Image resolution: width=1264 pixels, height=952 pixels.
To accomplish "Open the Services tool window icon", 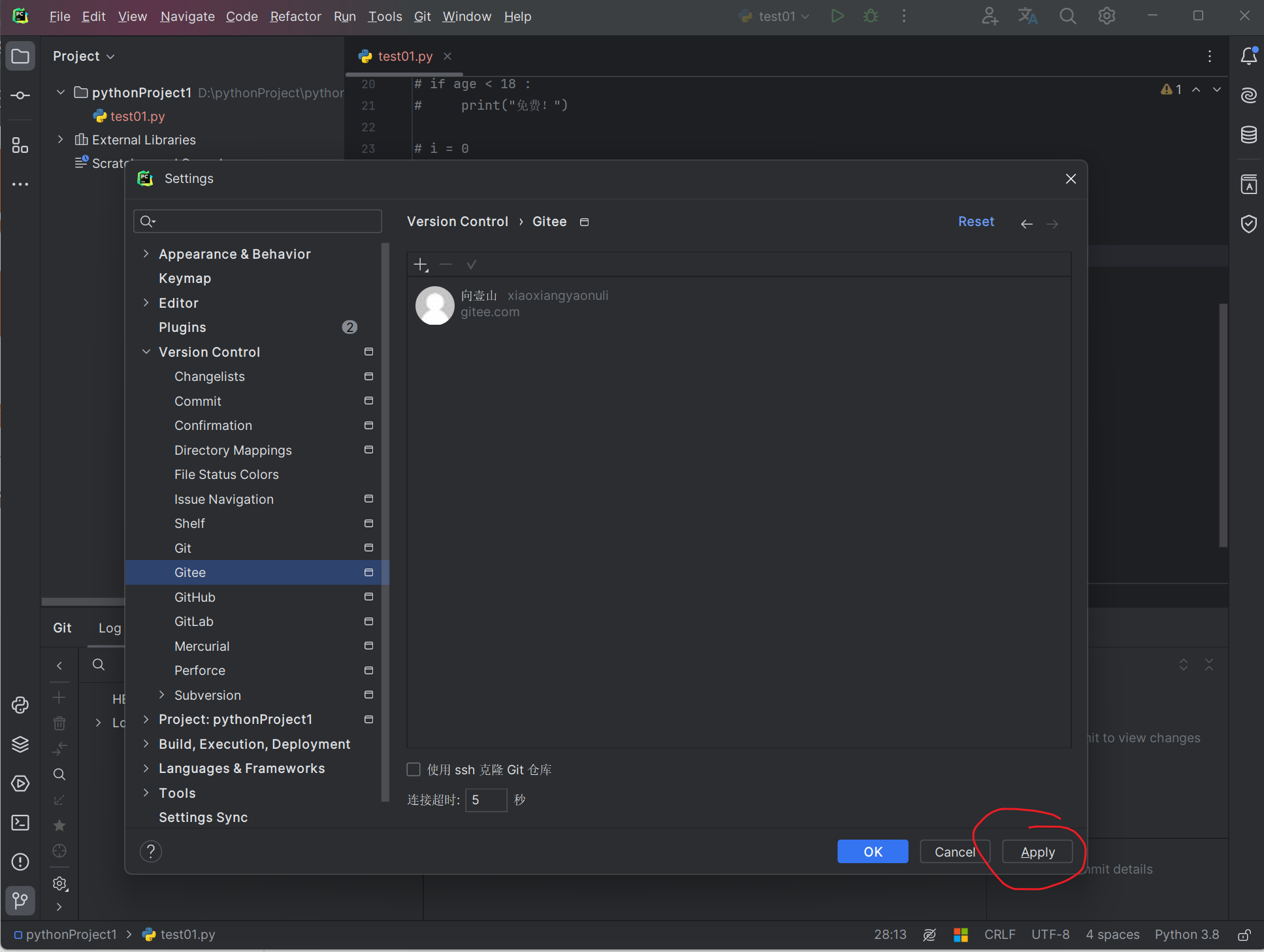I will 20,783.
